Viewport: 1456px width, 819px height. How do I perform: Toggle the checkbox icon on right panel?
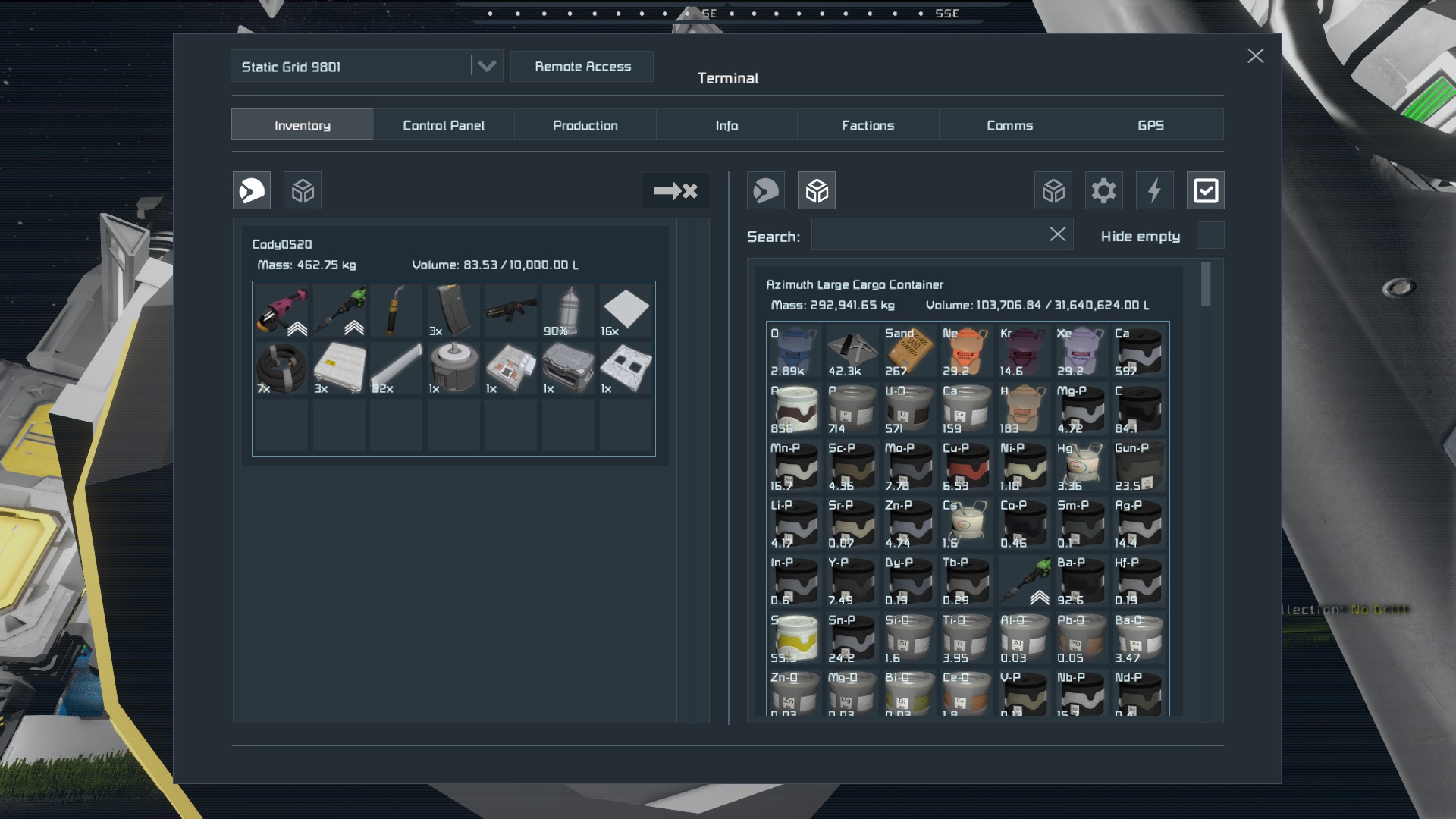pos(1205,191)
